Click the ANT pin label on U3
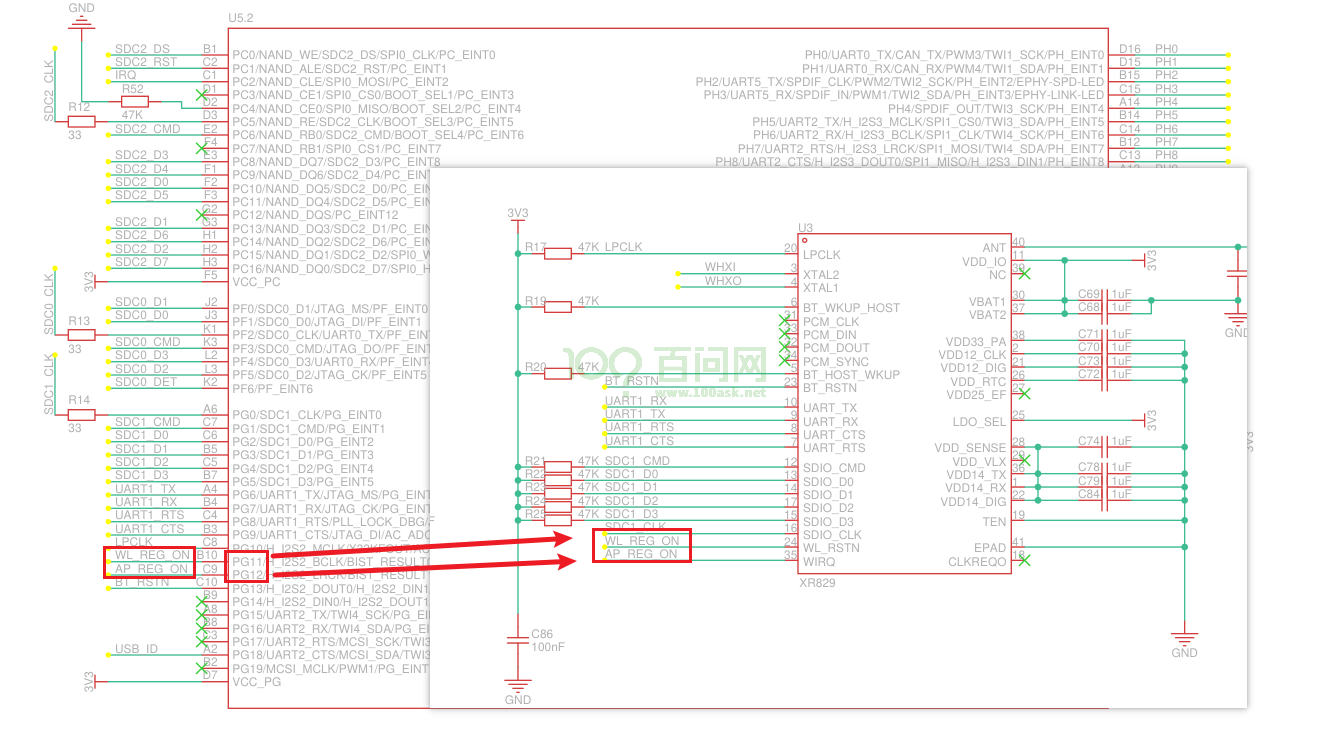 [x=994, y=248]
